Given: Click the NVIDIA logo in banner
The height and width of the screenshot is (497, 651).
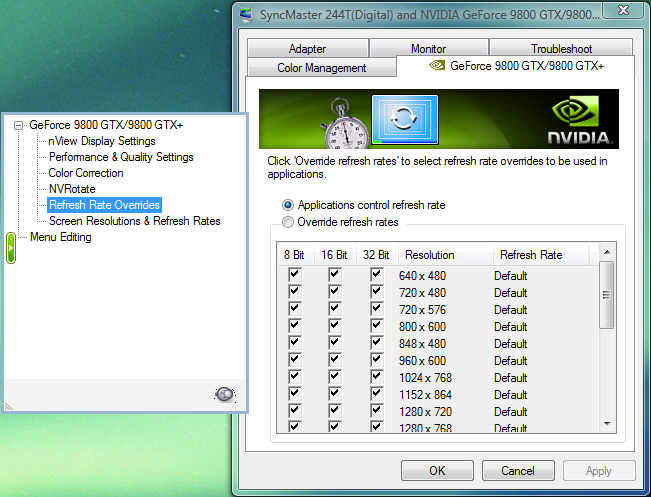Looking at the screenshot, I should [579, 120].
